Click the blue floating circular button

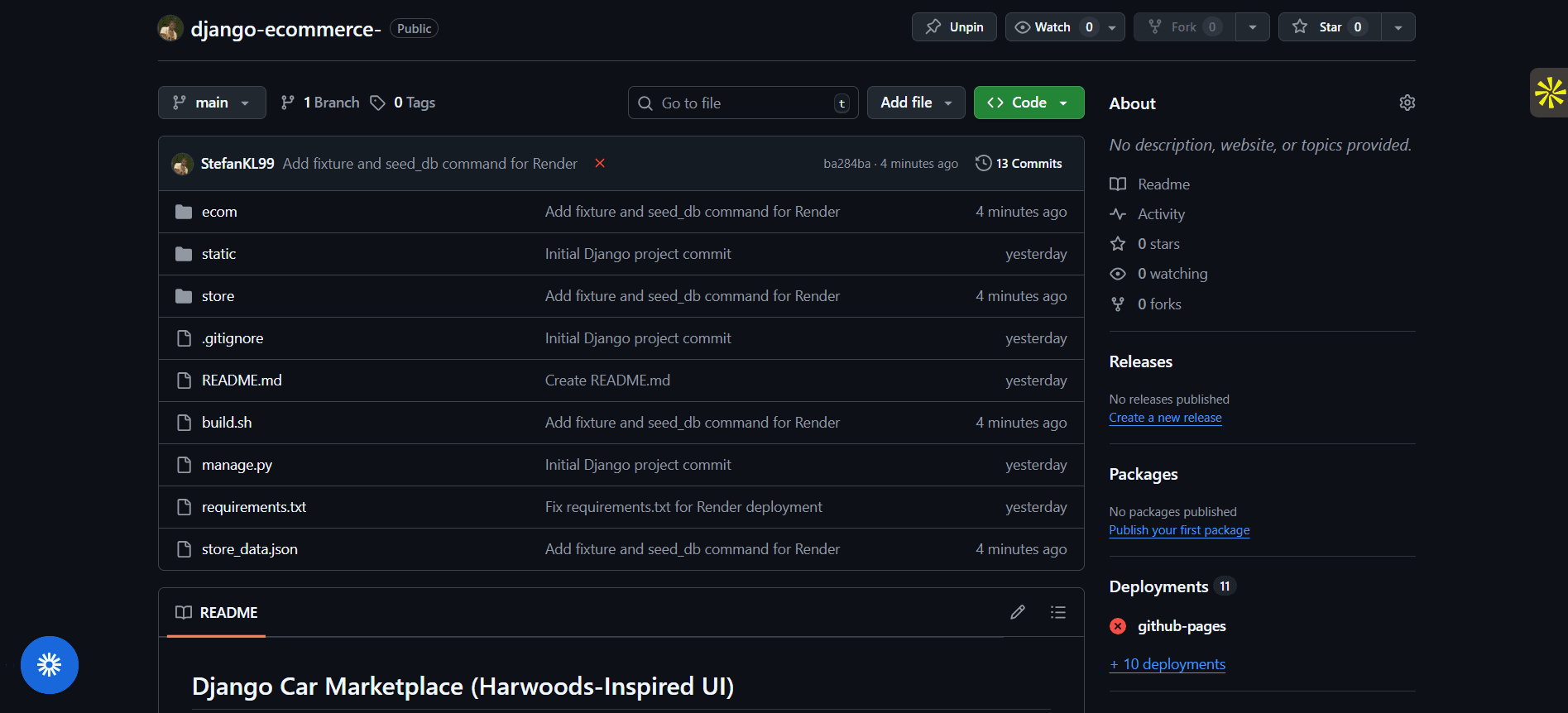point(50,664)
